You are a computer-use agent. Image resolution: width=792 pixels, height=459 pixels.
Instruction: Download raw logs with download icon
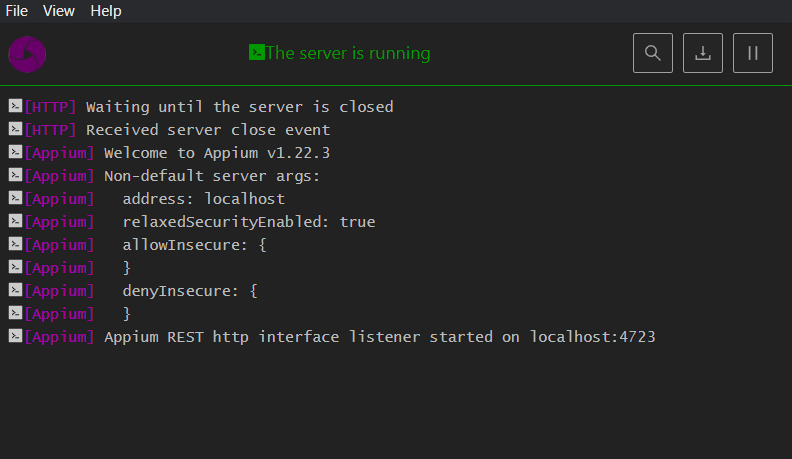703,53
